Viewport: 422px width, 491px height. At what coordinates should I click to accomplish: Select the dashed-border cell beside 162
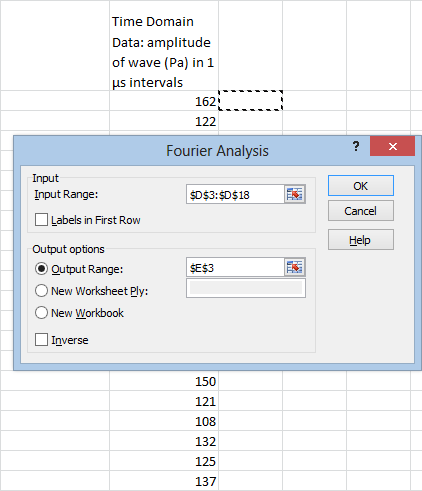250,101
